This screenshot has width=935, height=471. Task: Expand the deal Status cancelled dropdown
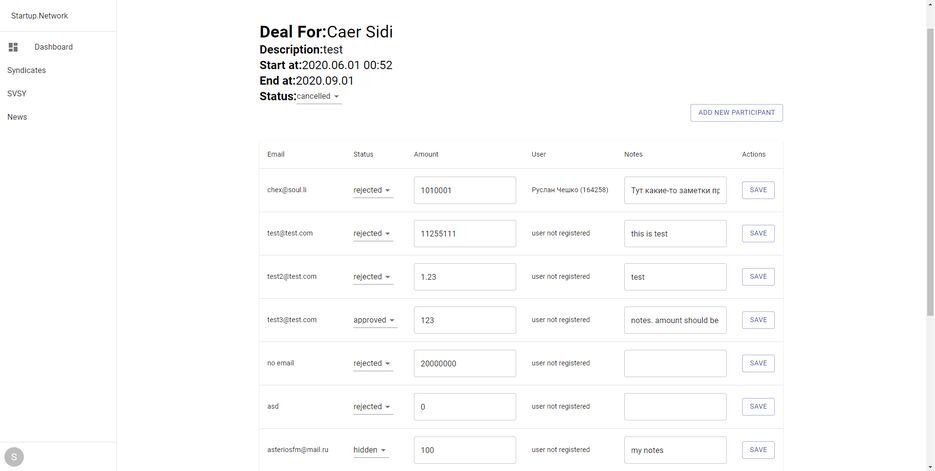point(319,97)
